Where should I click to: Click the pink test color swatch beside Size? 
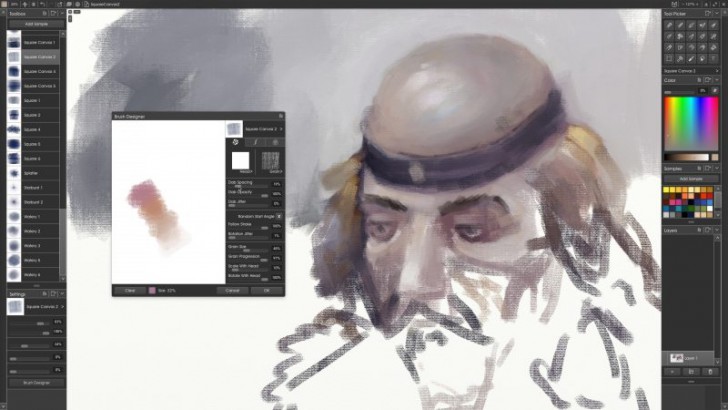pyautogui.click(x=152, y=291)
